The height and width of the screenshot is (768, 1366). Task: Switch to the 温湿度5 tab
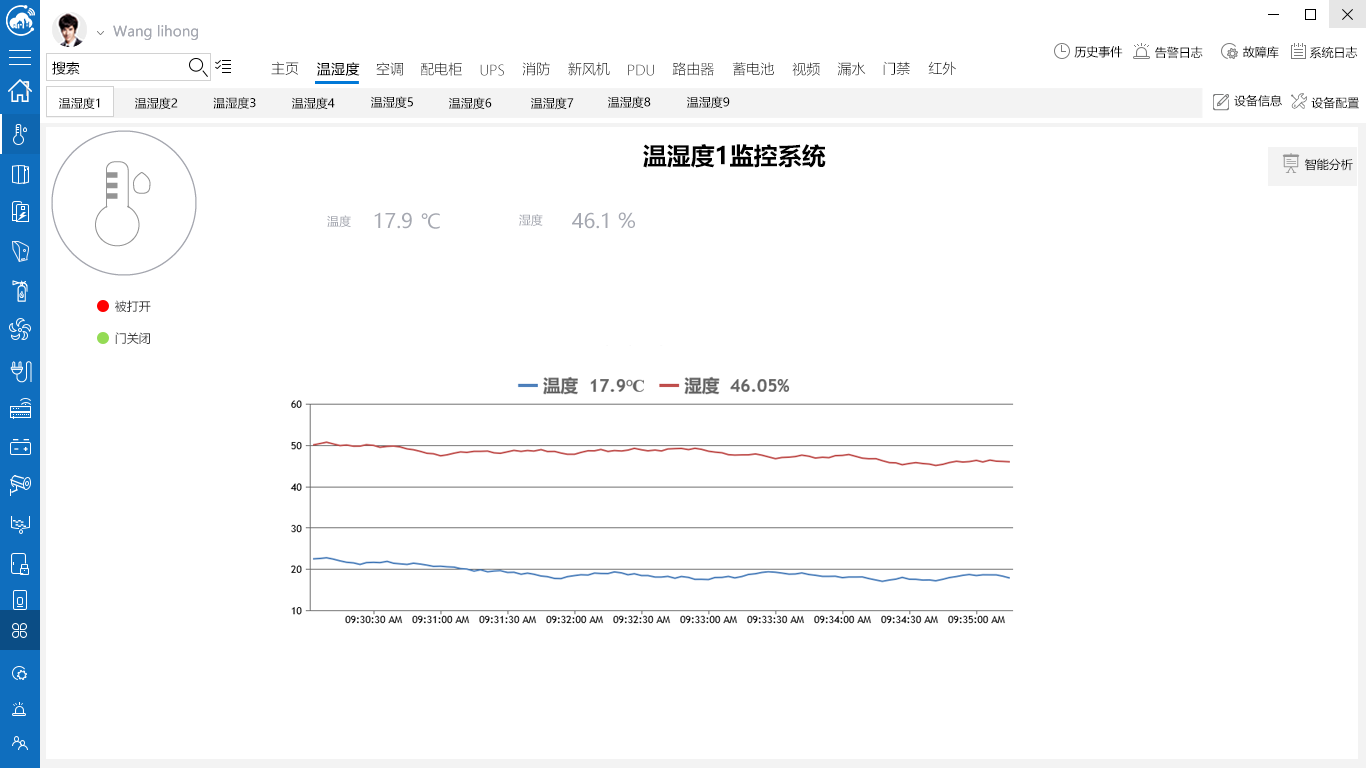392,102
